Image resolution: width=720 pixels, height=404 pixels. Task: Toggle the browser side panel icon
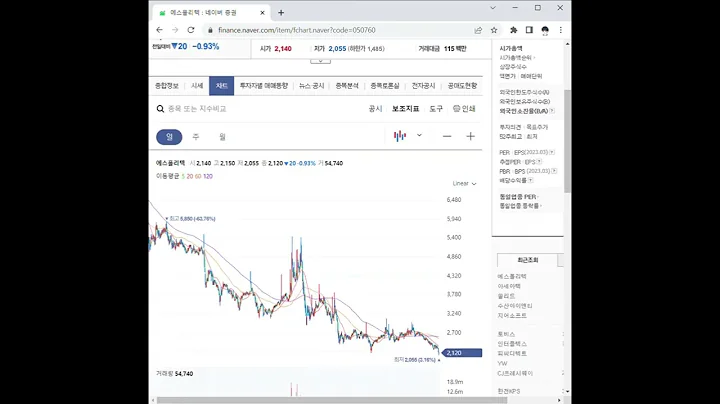tap(529, 30)
